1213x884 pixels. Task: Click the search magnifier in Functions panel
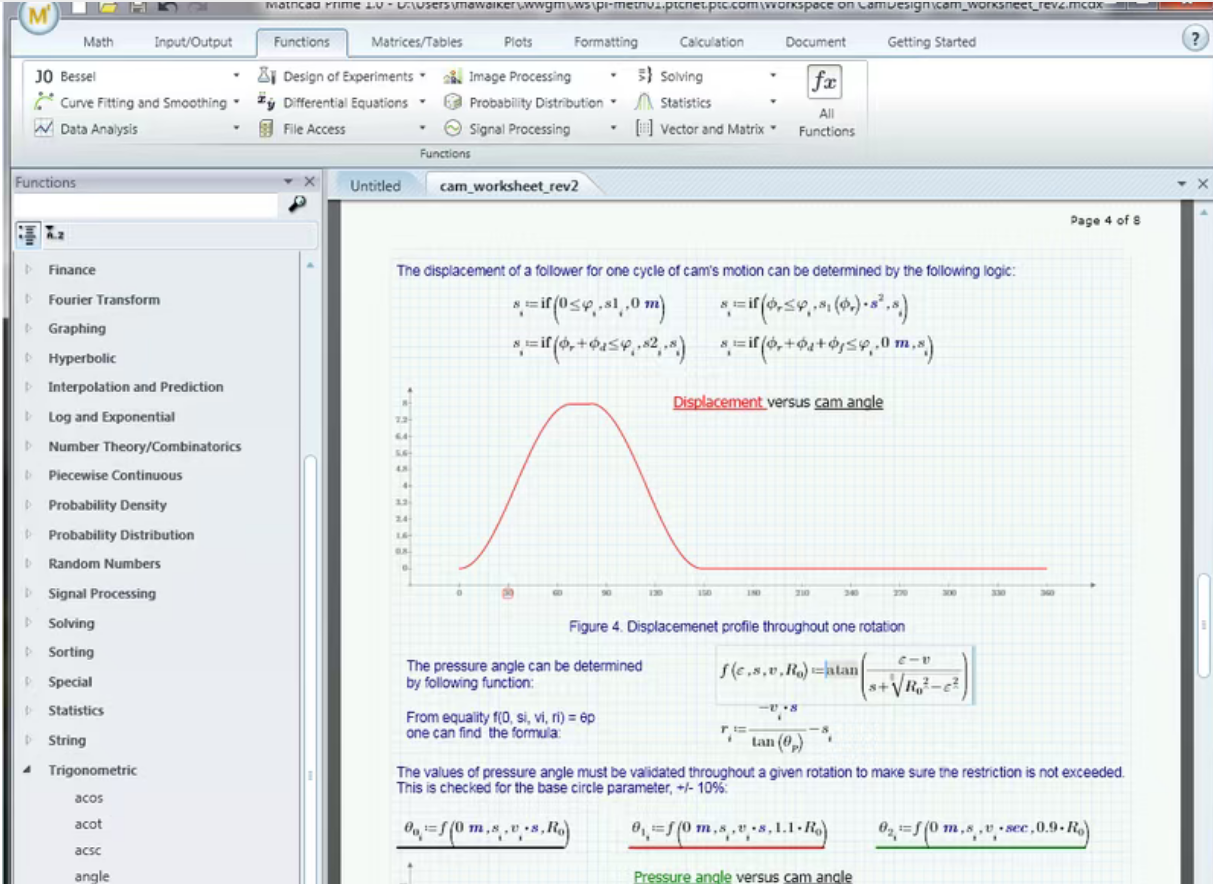pos(297,204)
